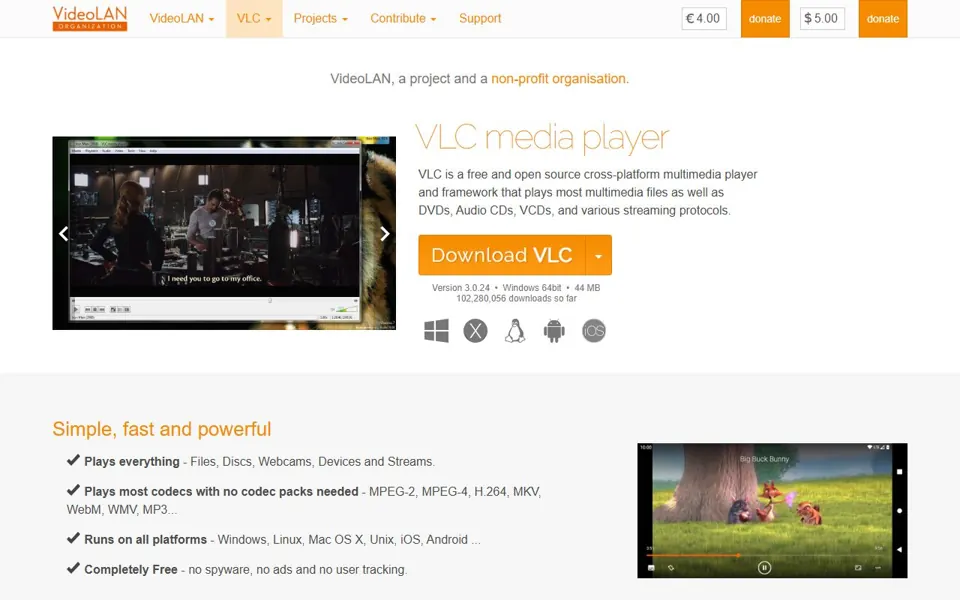Click the orange progress bar in Android screenshot
960x600 pixels.
pos(694,555)
